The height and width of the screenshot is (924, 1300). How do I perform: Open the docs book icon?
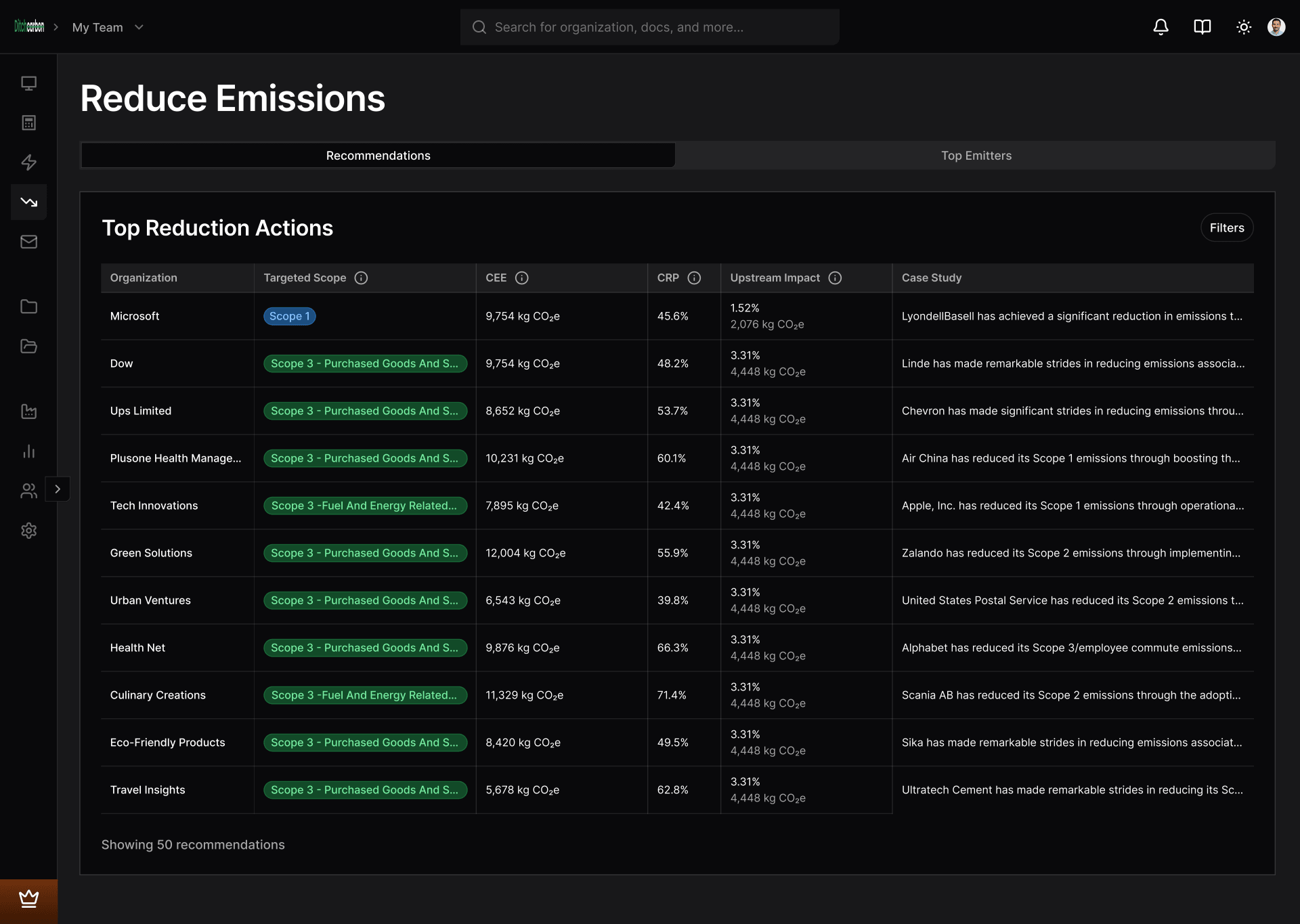pyautogui.click(x=1202, y=27)
